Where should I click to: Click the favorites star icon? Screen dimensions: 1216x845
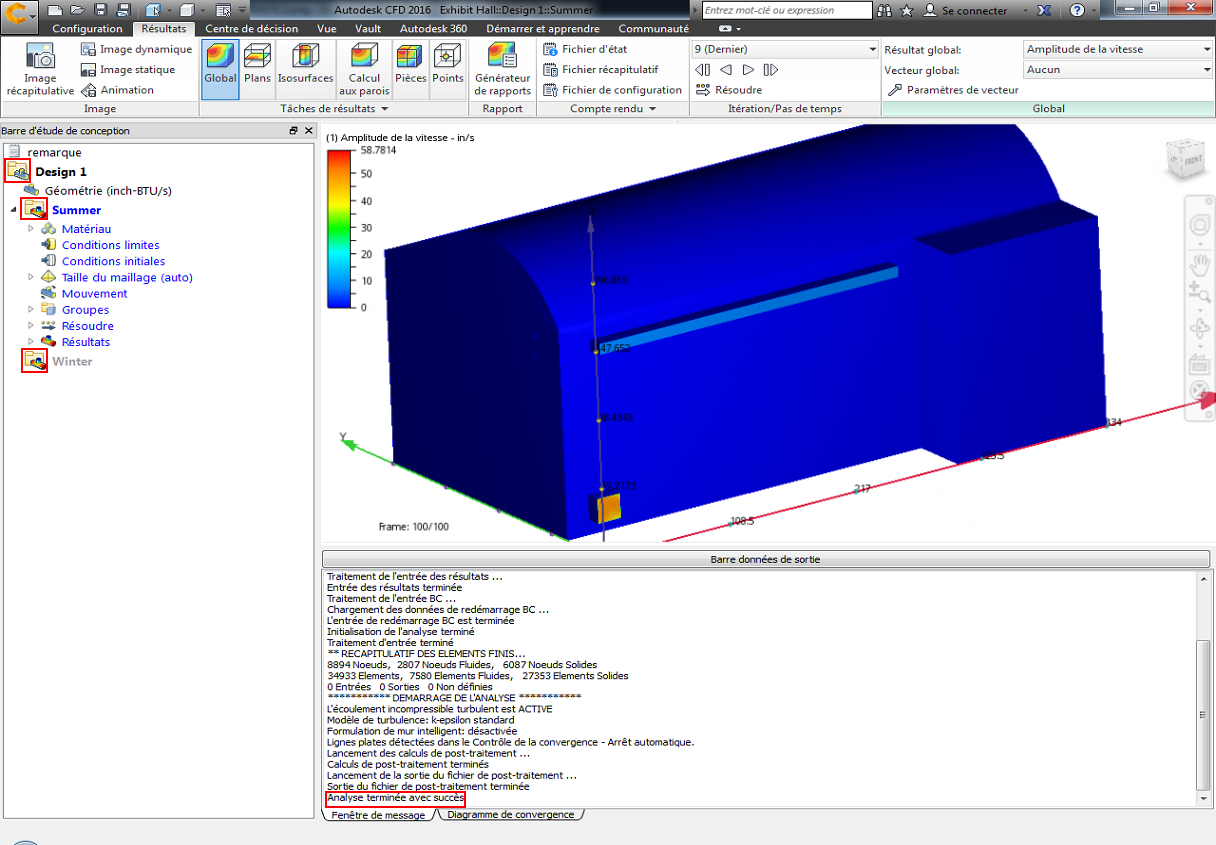907,10
